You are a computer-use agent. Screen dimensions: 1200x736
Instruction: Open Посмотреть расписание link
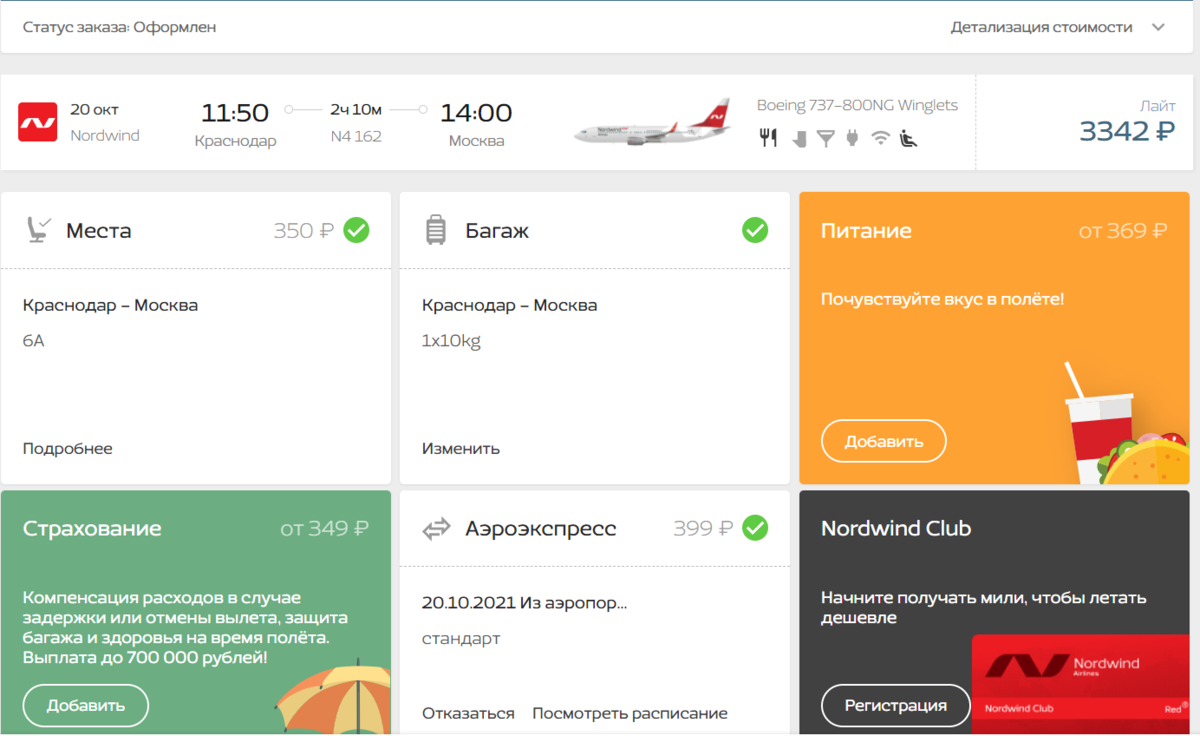630,713
